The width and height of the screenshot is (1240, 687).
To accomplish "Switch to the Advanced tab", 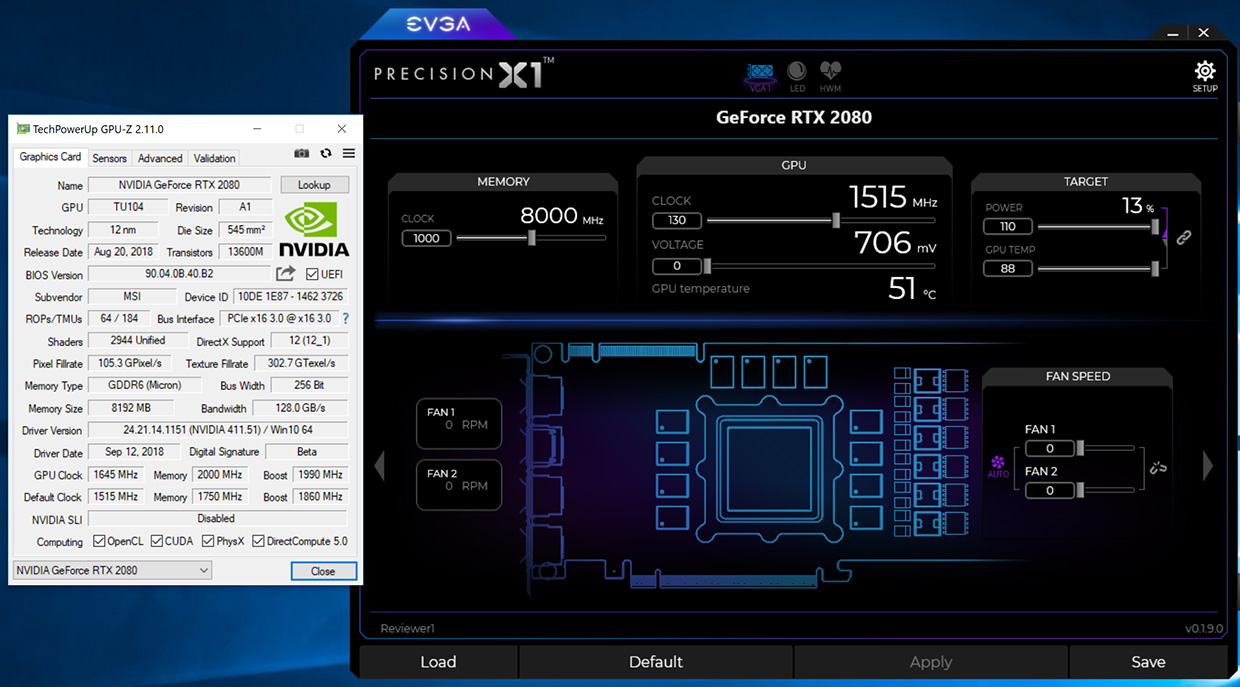I will pos(160,158).
